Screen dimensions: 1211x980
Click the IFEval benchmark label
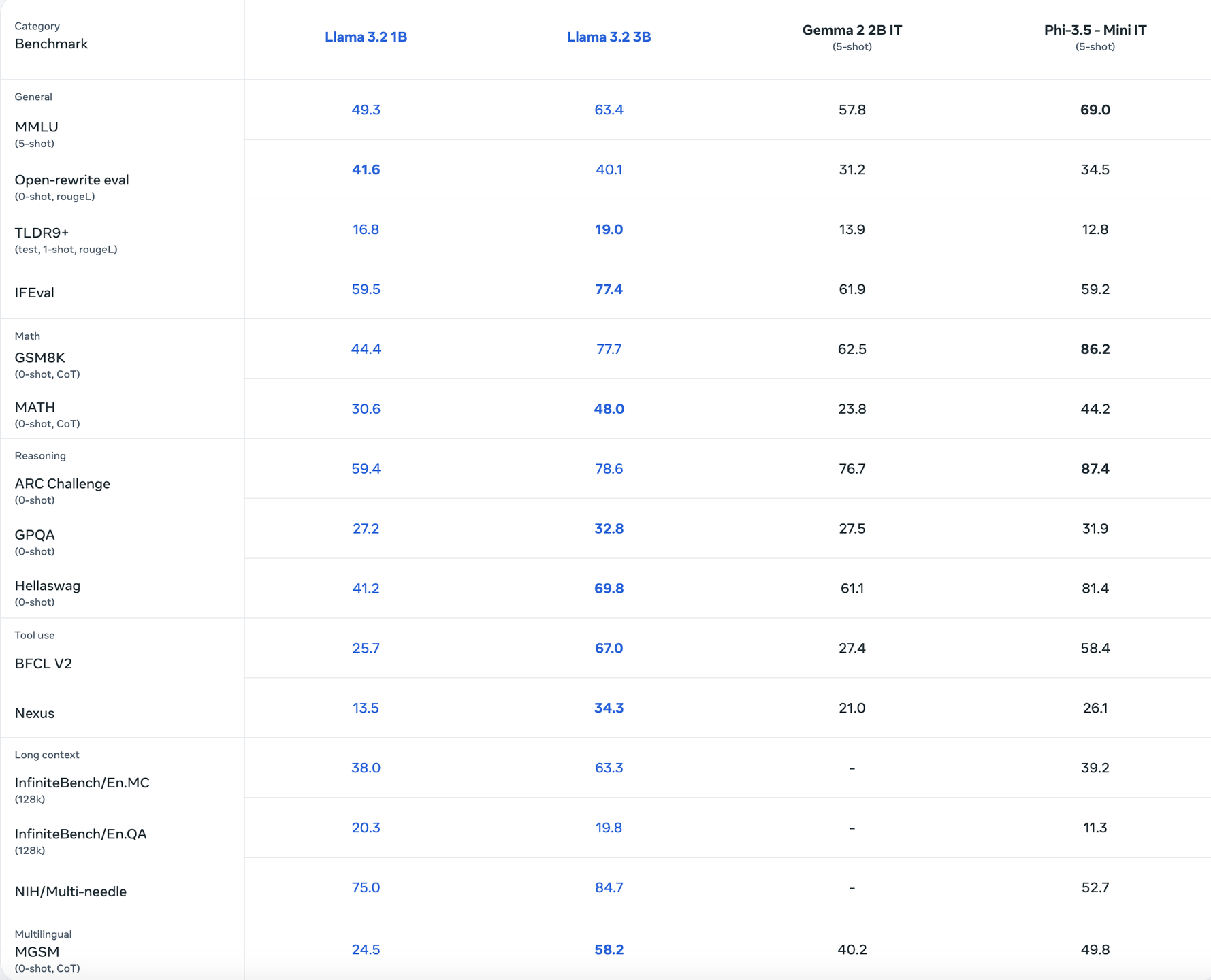pos(35,293)
